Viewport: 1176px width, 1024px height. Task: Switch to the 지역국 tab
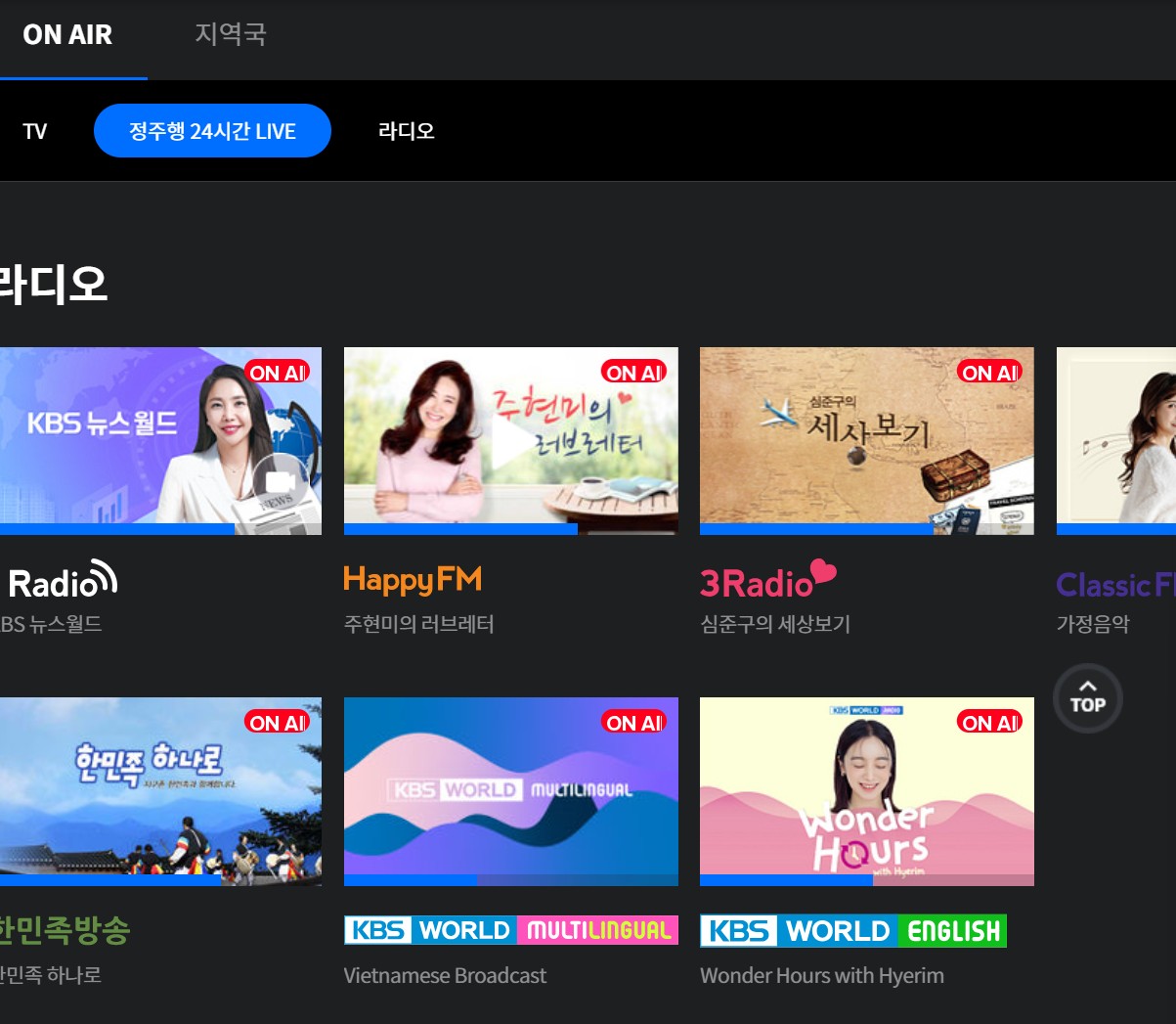coord(231,34)
